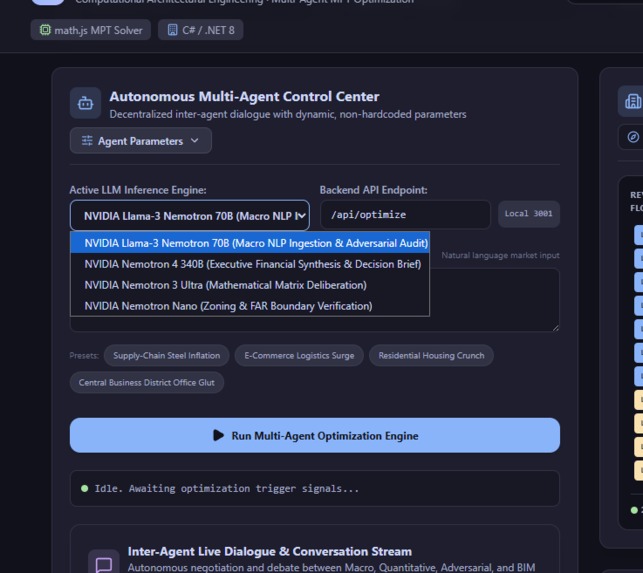Image resolution: width=643 pixels, height=573 pixels.
Task: Apply Central Business District Office Glut preset
Action: click(146, 382)
